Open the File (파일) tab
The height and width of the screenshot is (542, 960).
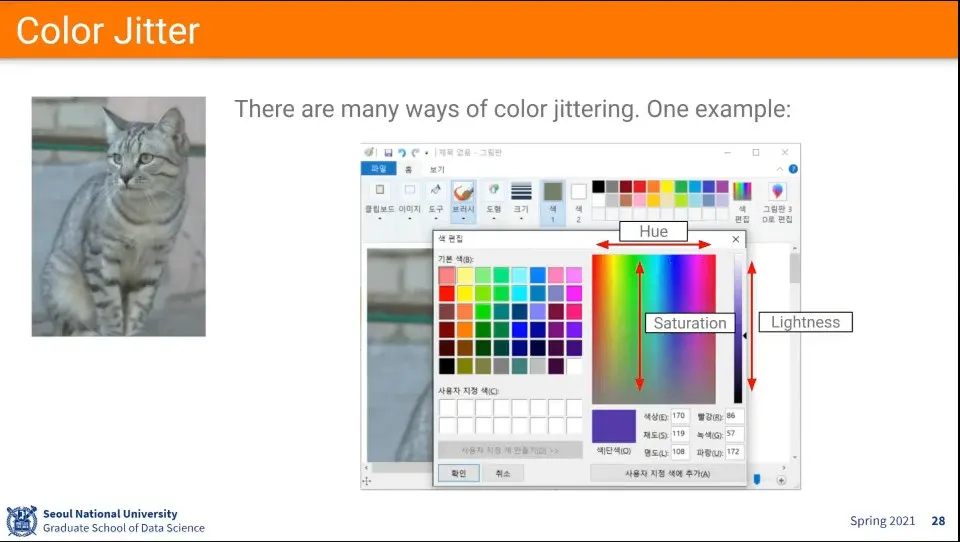[x=378, y=168]
